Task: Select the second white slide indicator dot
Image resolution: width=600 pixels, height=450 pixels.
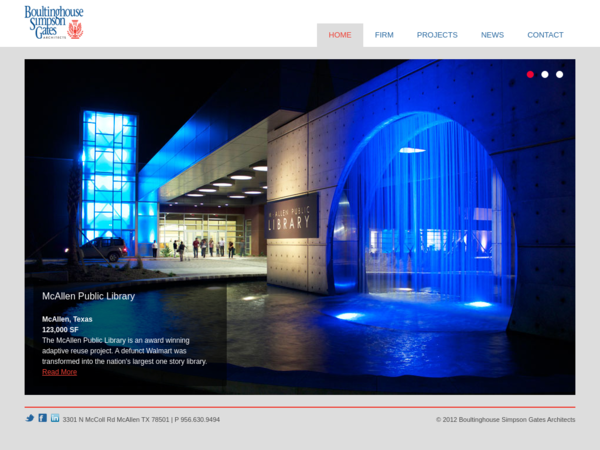Action: [x=545, y=74]
